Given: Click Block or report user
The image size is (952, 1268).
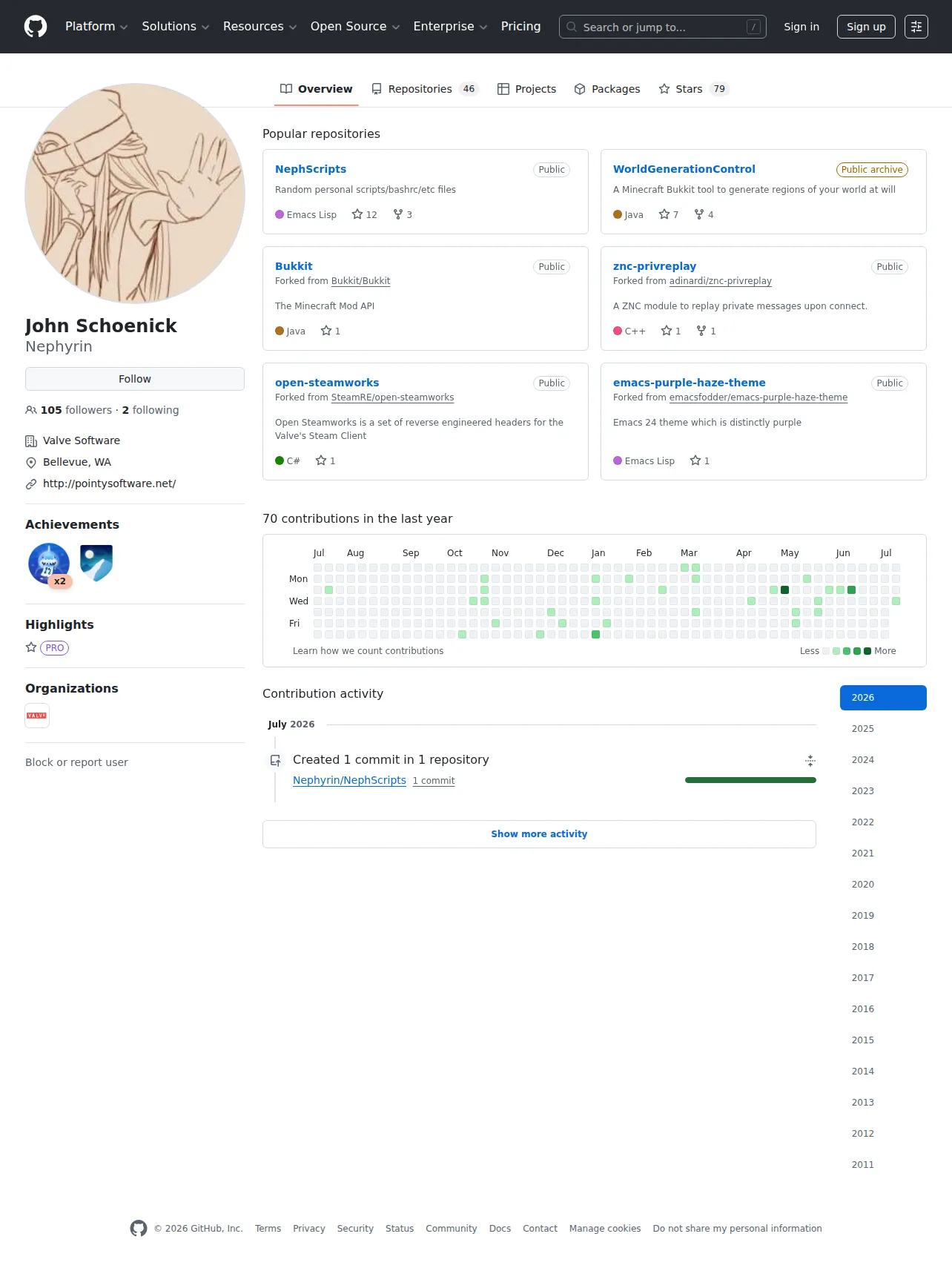Looking at the screenshot, I should (76, 762).
